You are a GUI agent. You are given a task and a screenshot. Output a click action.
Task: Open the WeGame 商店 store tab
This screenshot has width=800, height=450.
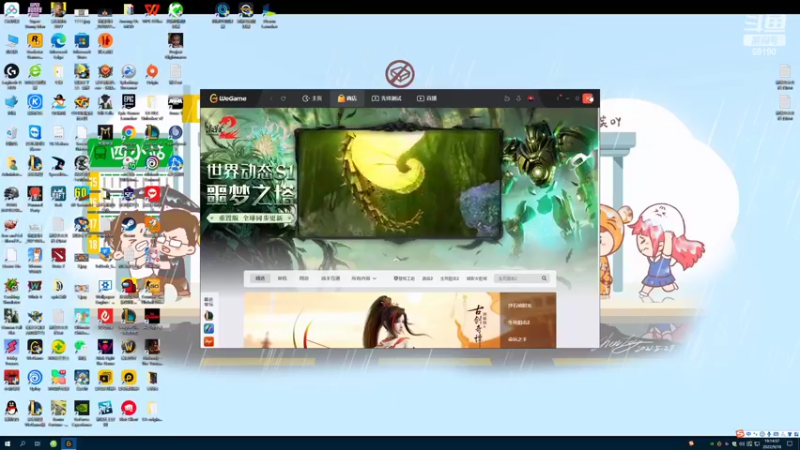click(x=347, y=98)
